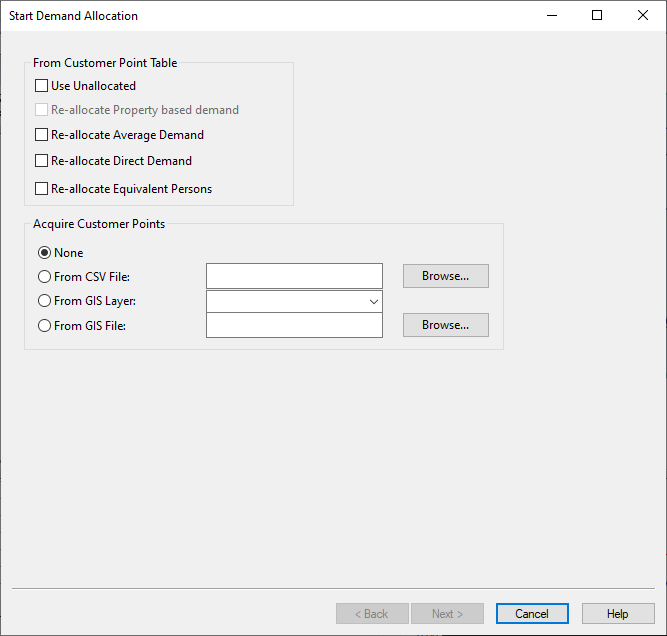Click the Next button
Screen dimensions: 667x636
click(x=447, y=614)
